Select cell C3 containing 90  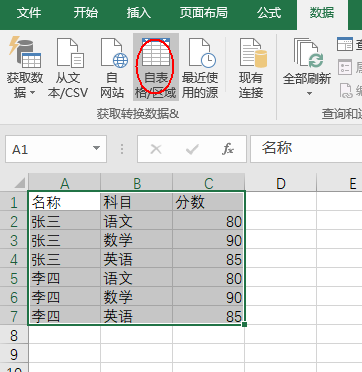[x=209, y=239]
